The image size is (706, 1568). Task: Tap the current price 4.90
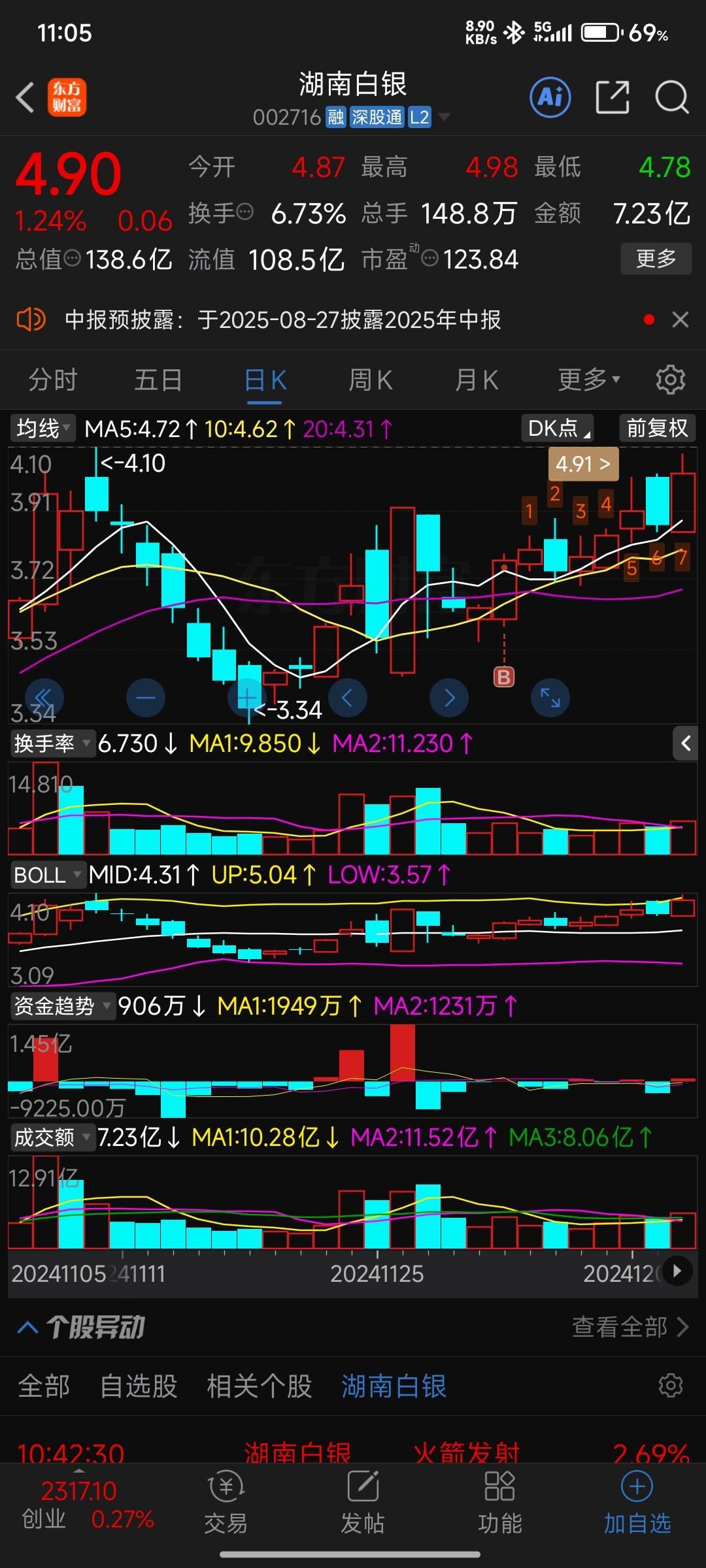(x=68, y=174)
